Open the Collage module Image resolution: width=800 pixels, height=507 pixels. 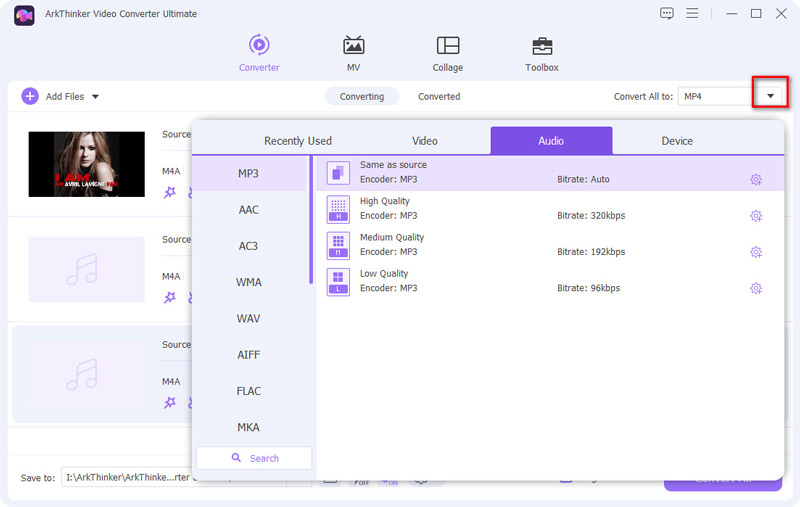point(448,53)
